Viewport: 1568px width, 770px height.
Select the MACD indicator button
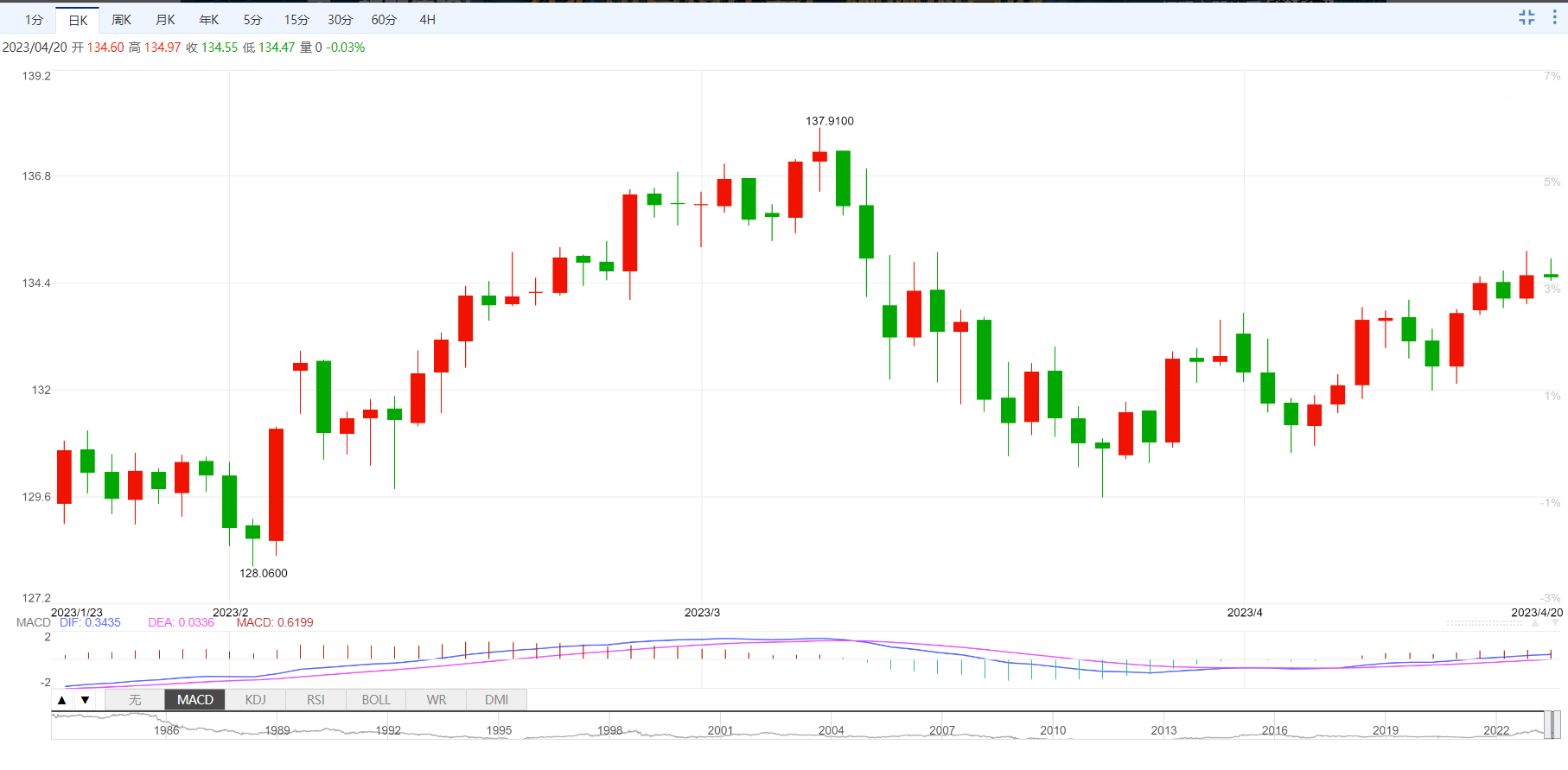(195, 700)
